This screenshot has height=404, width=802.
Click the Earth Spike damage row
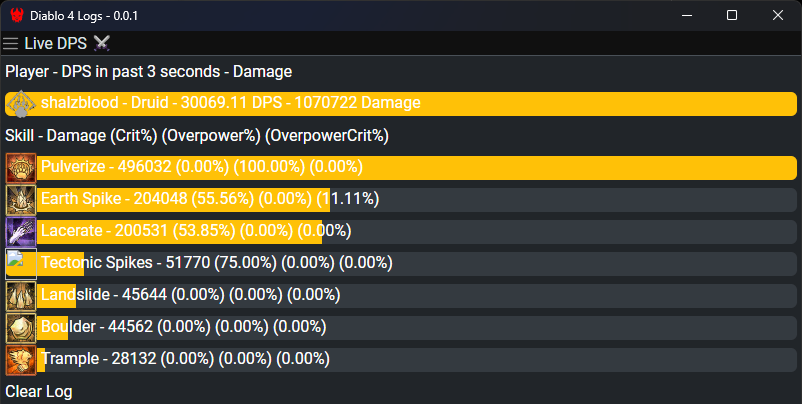(x=401, y=200)
